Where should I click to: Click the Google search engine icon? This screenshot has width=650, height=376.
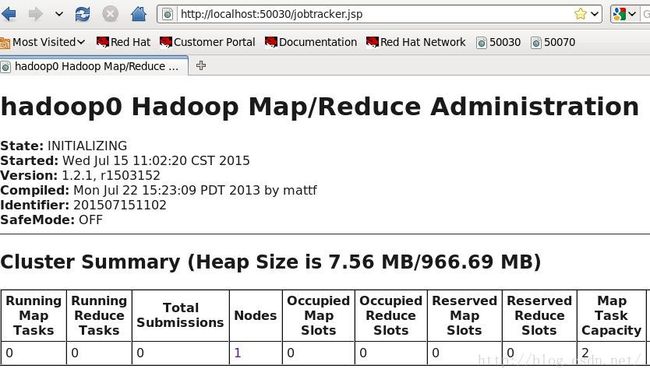click(x=619, y=15)
